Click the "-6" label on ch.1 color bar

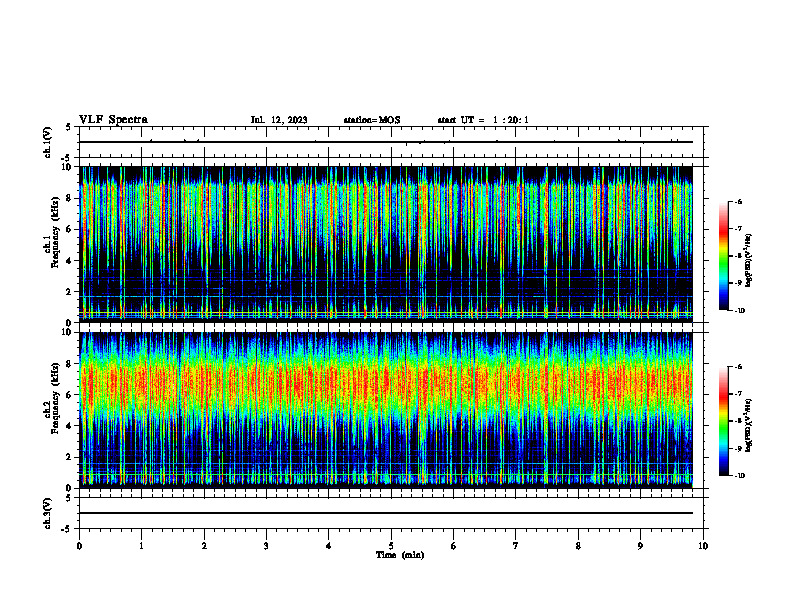point(738,201)
